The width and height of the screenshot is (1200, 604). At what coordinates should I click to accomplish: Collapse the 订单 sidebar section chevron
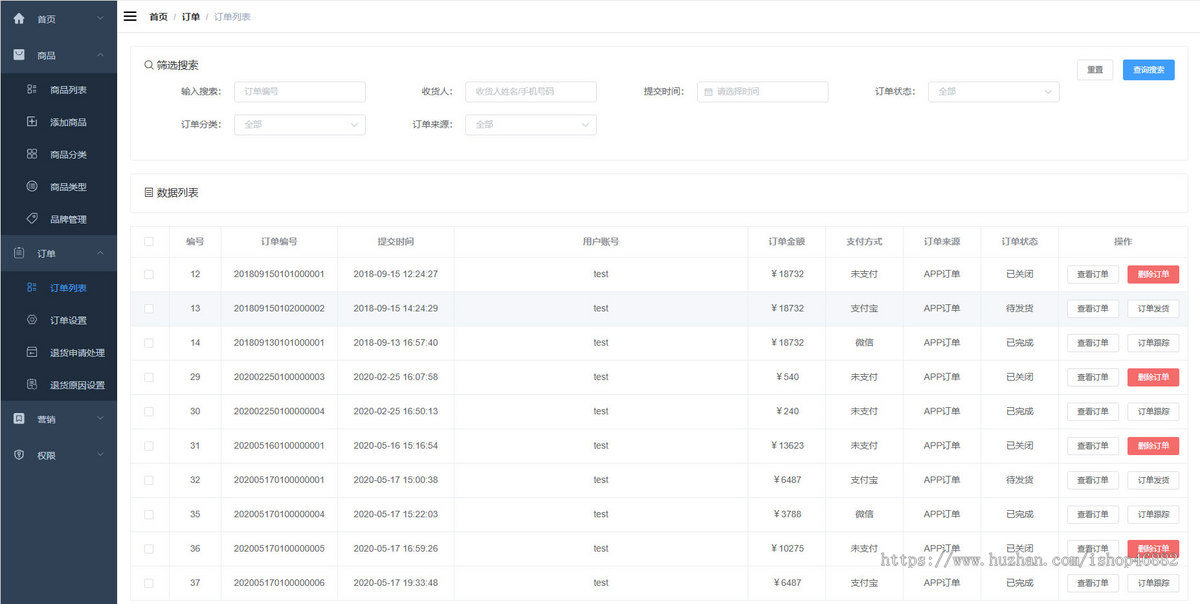point(100,253)
